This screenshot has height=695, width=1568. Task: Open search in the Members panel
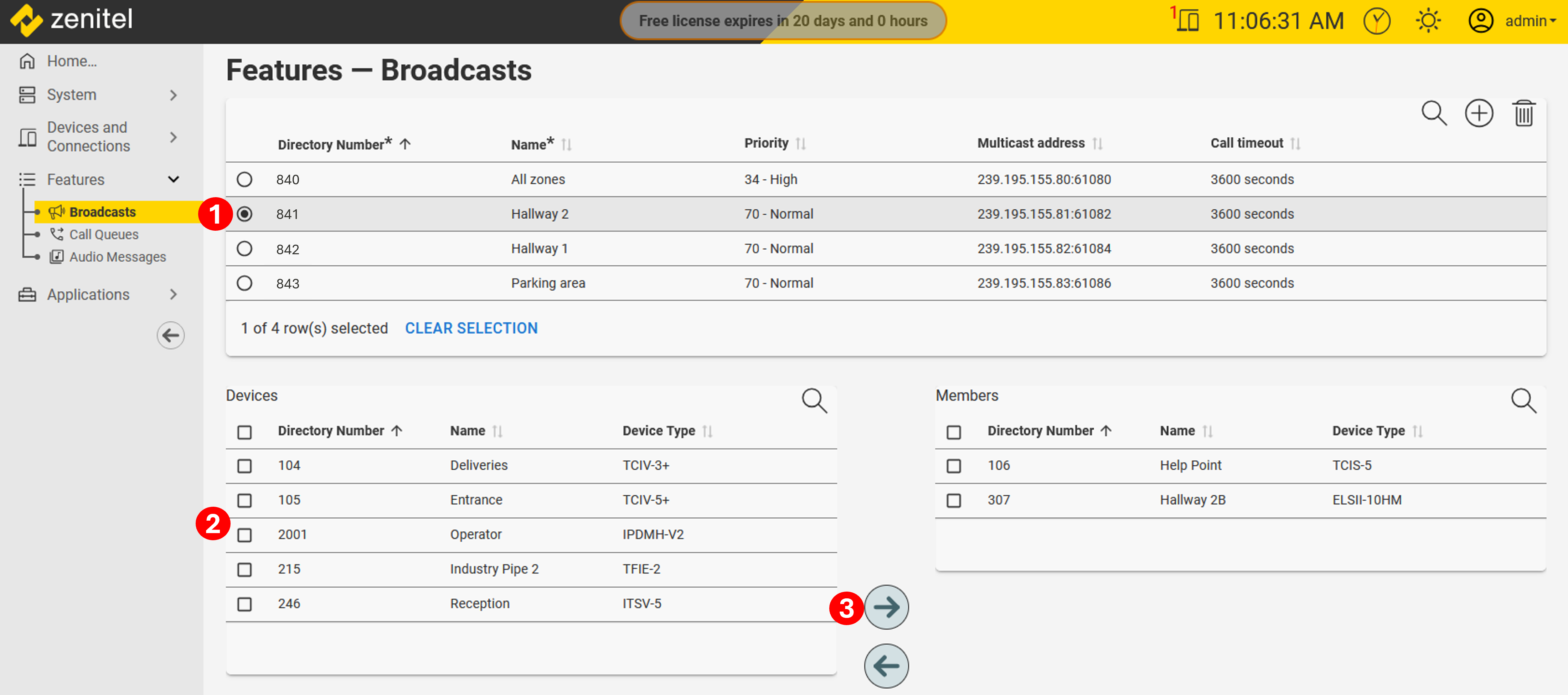point(1523,401)
